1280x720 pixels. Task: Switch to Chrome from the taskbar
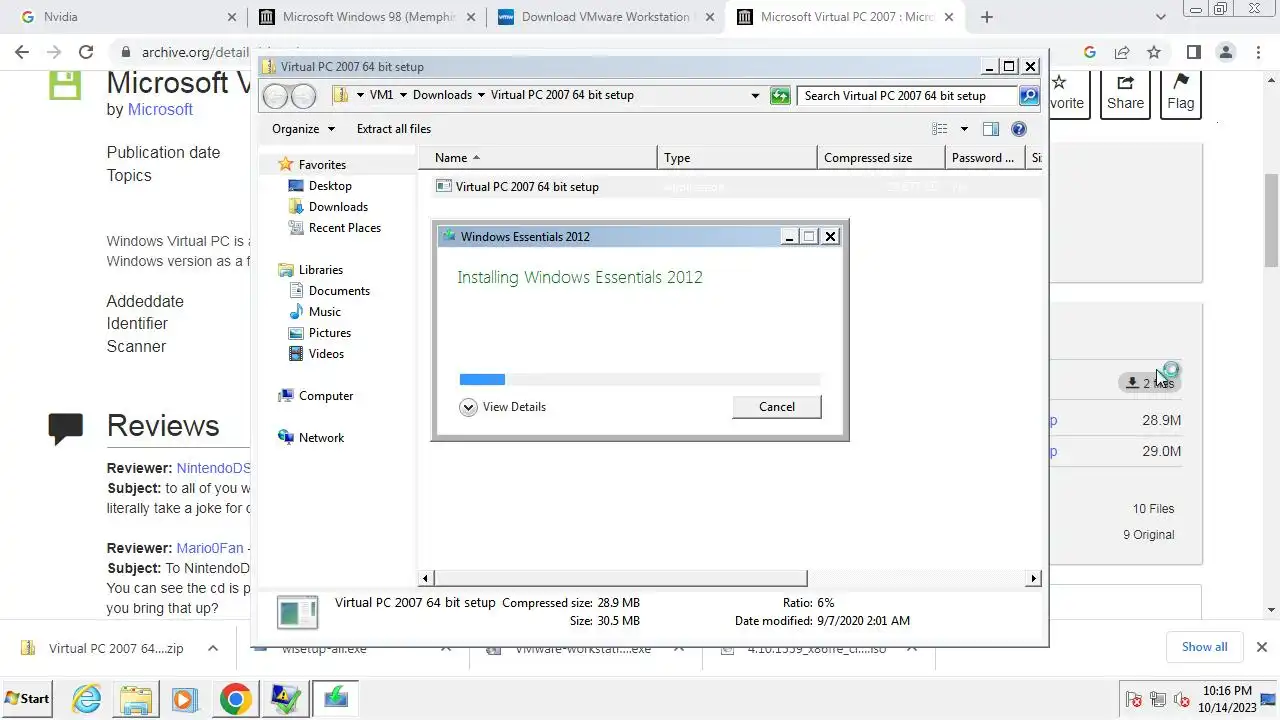pos(236,698)
